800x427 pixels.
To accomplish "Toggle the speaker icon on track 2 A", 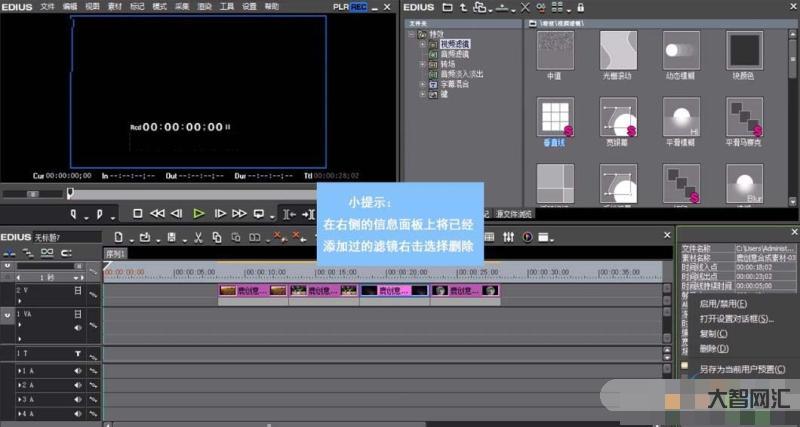I will (x=77, y=384).
